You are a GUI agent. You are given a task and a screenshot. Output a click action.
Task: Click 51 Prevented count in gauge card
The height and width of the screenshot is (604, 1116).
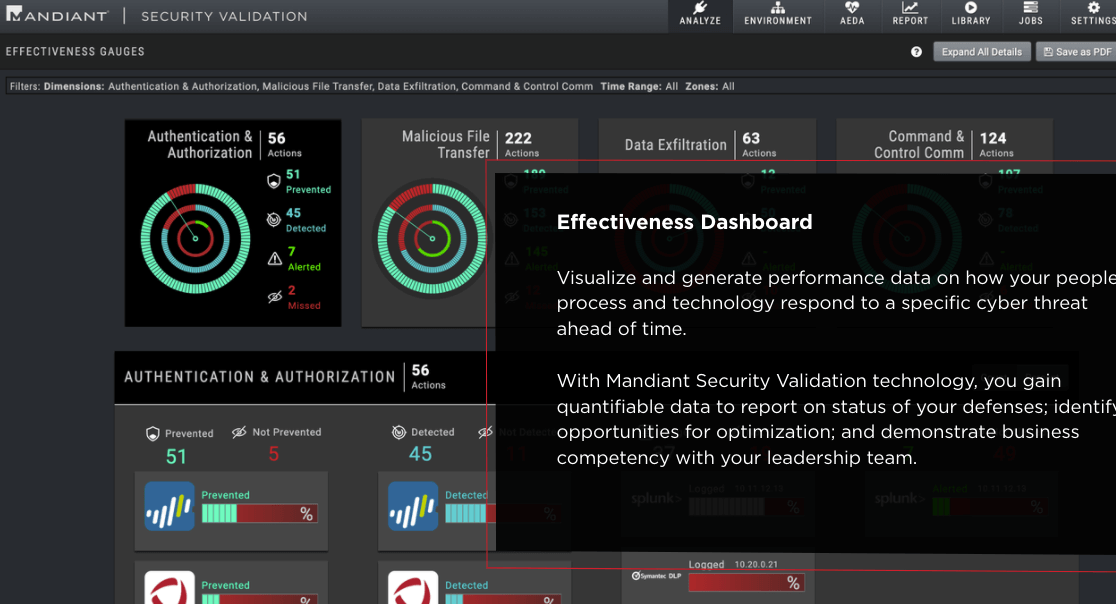click(x=308, y=181)
